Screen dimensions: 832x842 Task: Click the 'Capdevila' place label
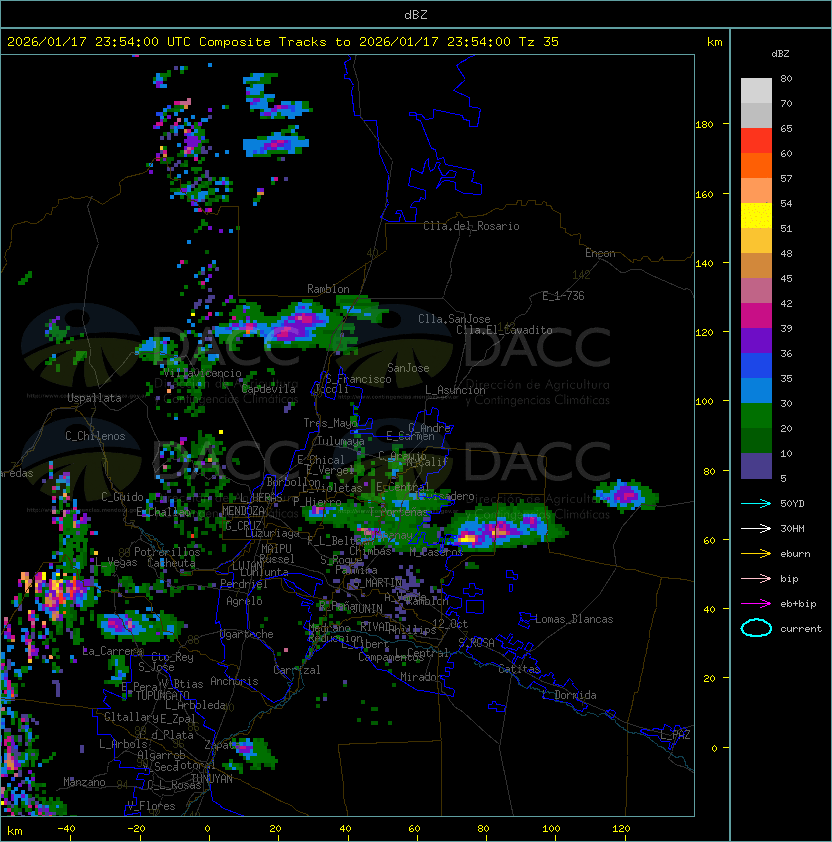268,389
